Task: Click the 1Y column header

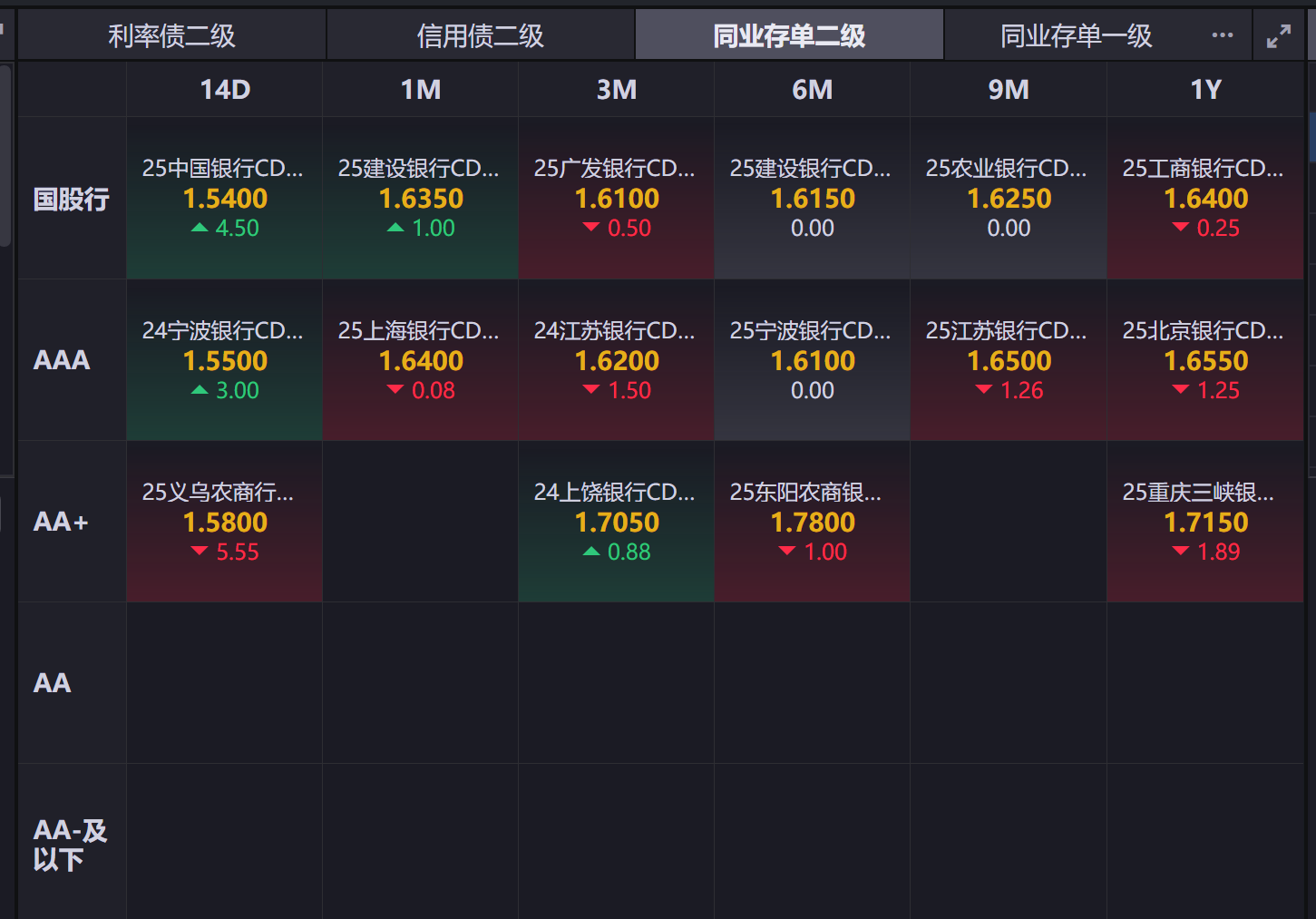Action: (x=1205, y=90)
